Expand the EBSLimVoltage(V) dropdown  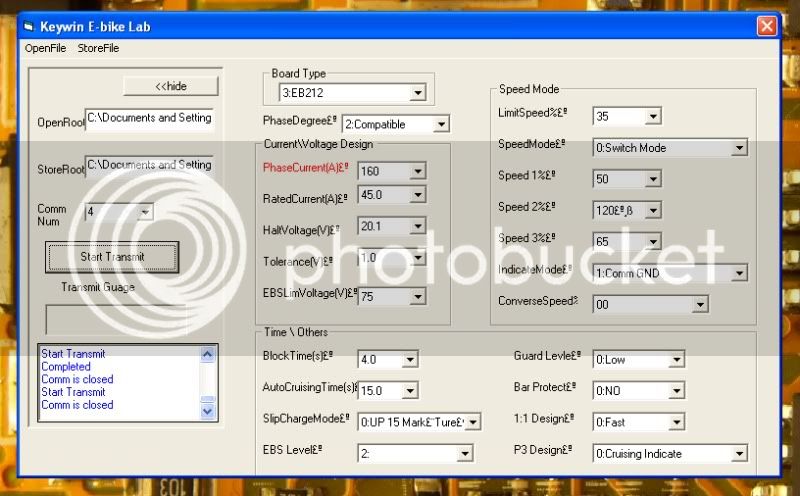click(x=418, y=296)
